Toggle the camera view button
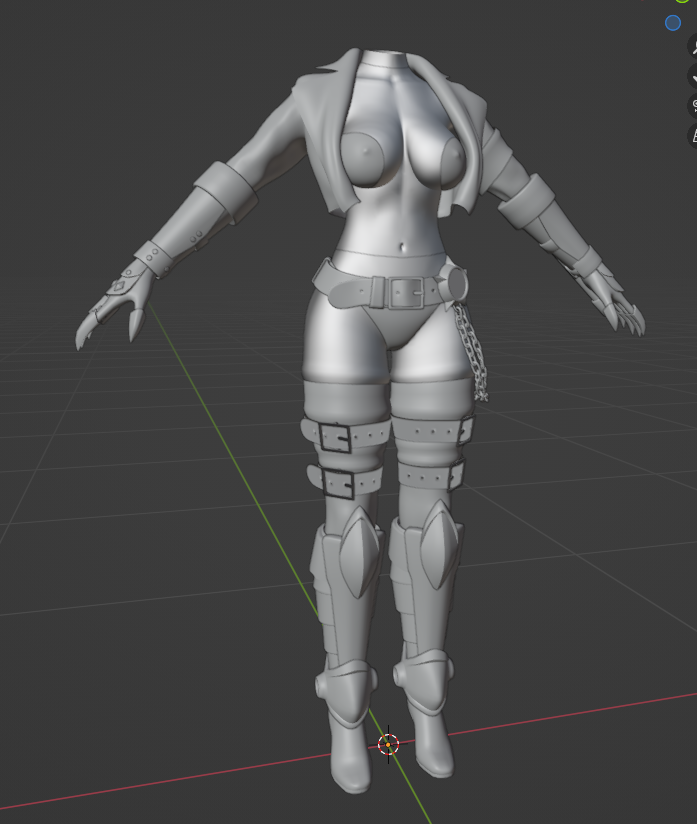697x824 pixels. 694,106
